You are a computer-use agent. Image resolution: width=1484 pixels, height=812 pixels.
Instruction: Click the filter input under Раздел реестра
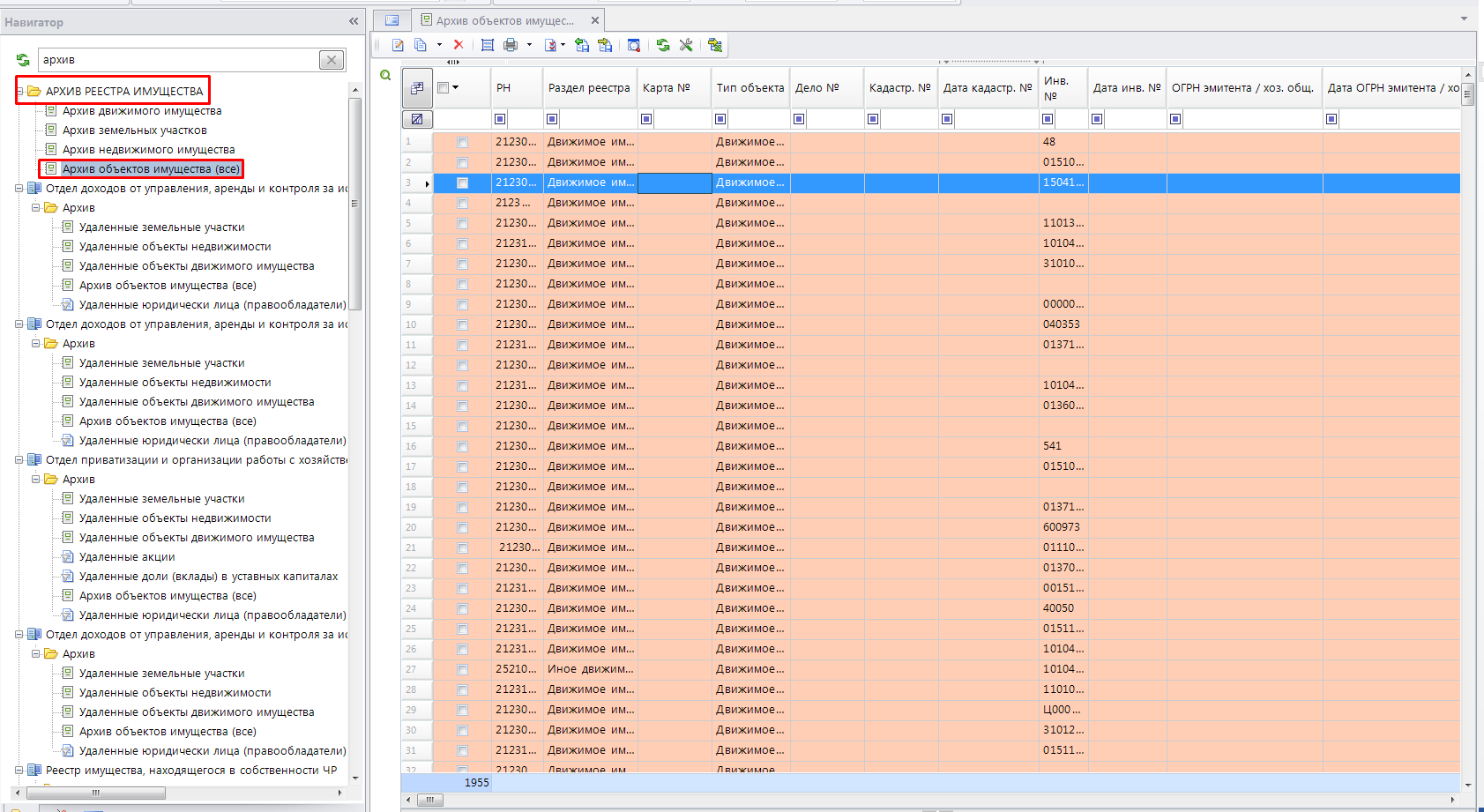tap(598, 119)
